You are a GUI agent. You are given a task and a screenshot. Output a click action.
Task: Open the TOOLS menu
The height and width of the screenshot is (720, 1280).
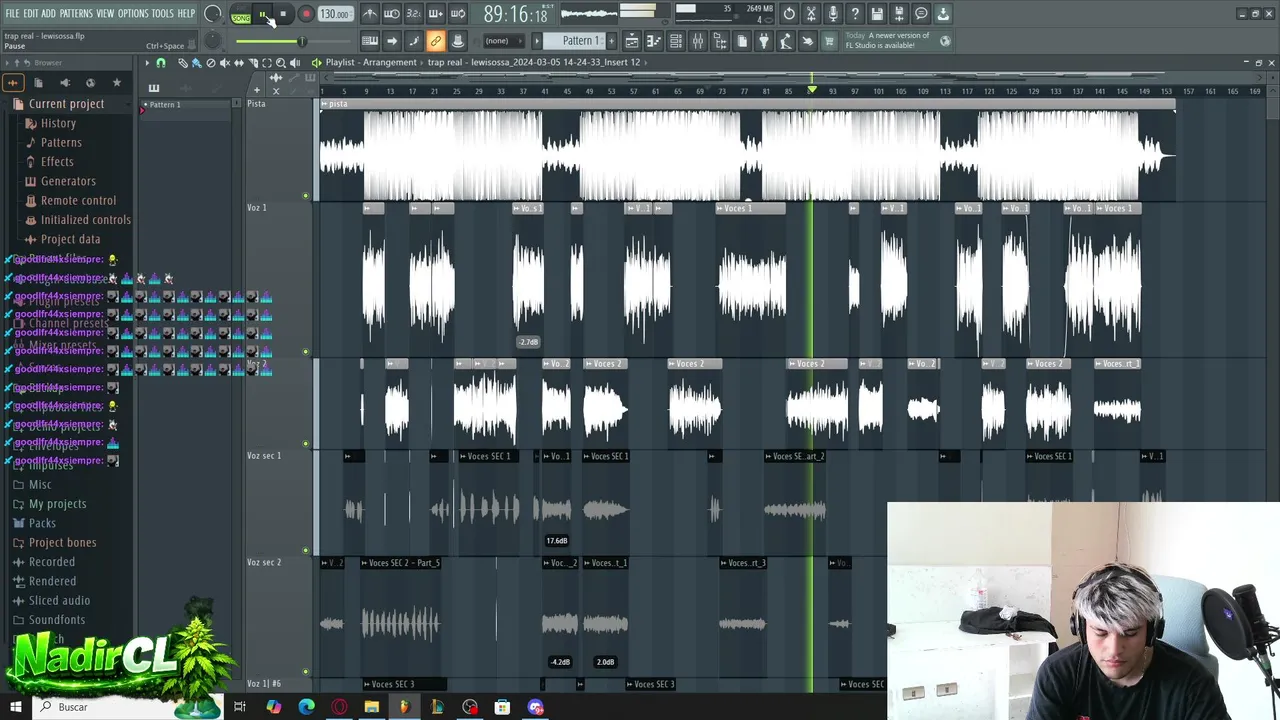point(162,14)
